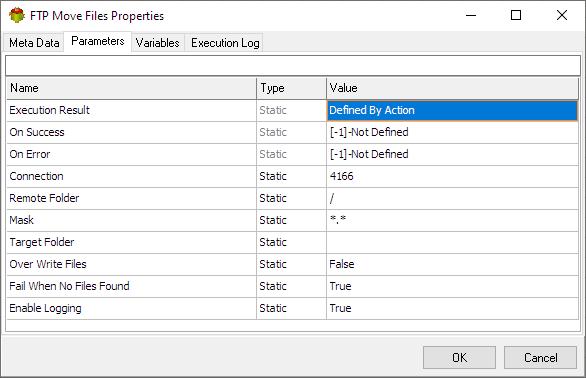
Task: Minimize the properties window
Action: (x=471, y=15)
